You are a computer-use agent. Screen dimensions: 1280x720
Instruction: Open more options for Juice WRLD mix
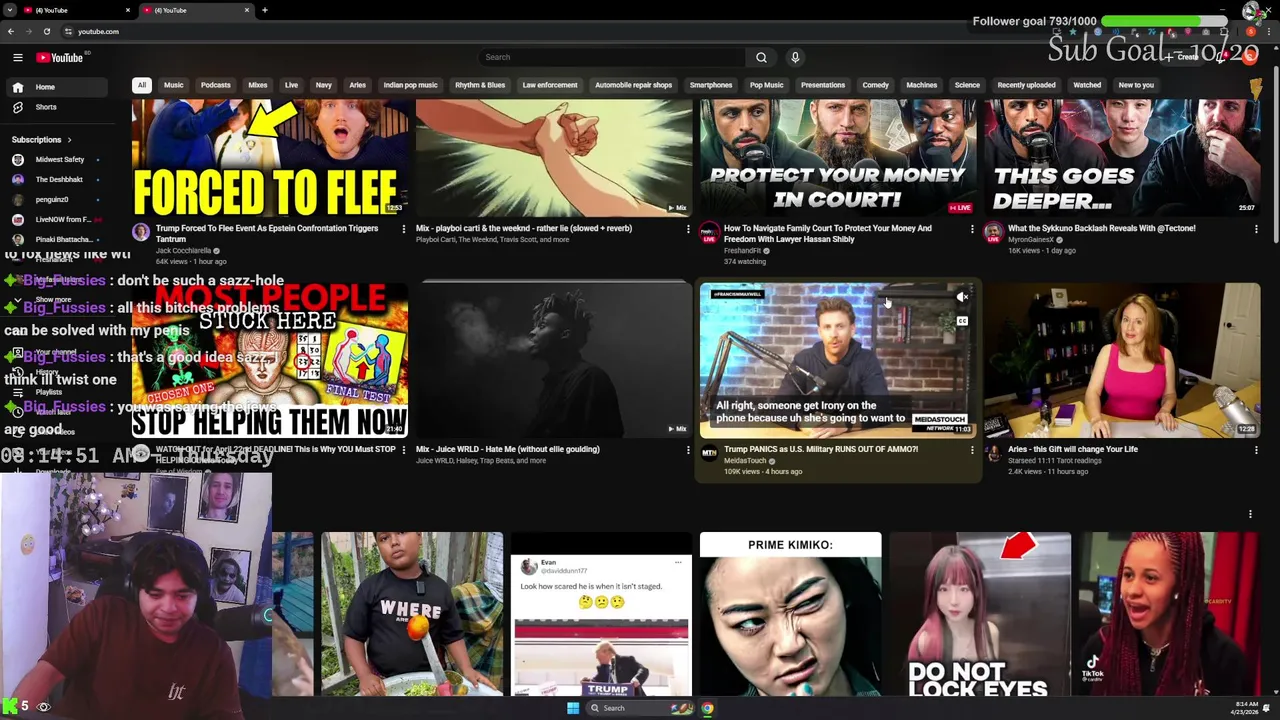point(688,450)
